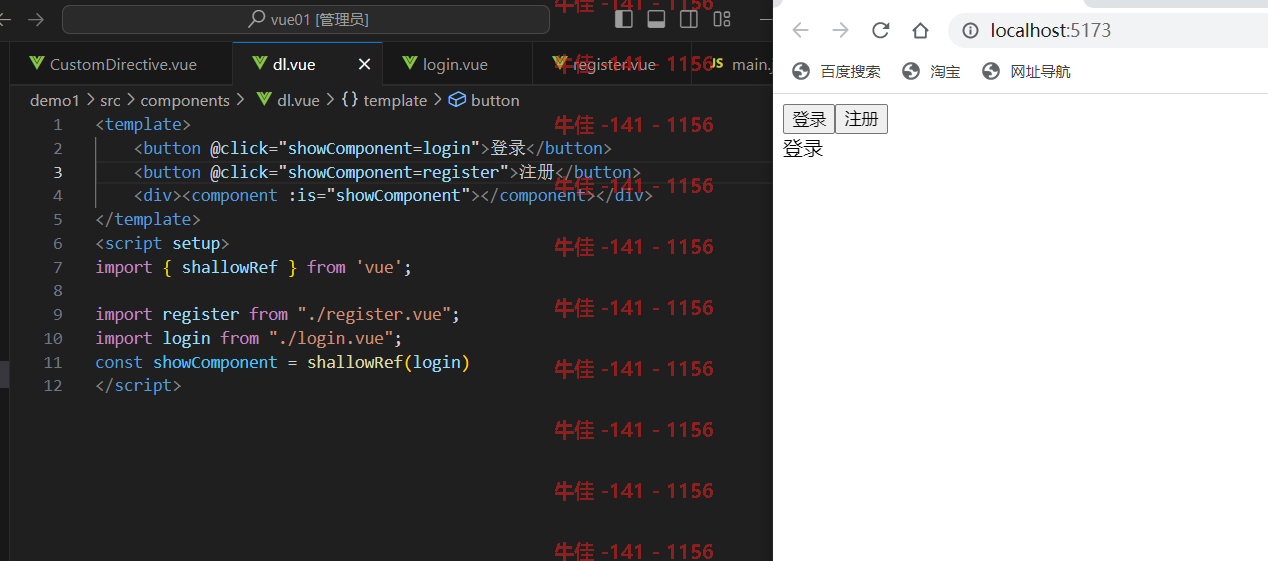Open components breadcrumb segment
1268x561 pixels.
tap(185, 100)
